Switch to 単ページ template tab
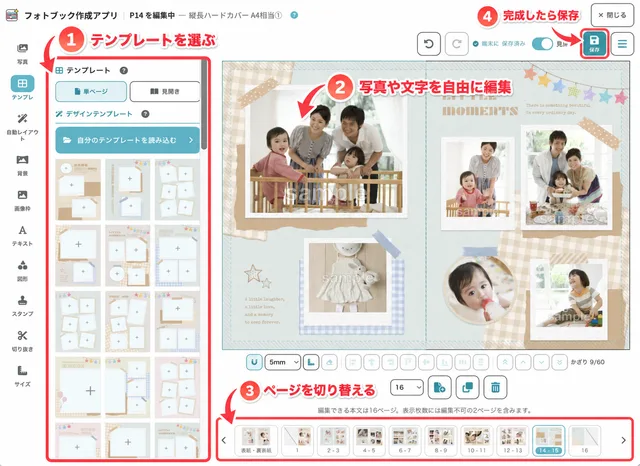 (91, 91)
